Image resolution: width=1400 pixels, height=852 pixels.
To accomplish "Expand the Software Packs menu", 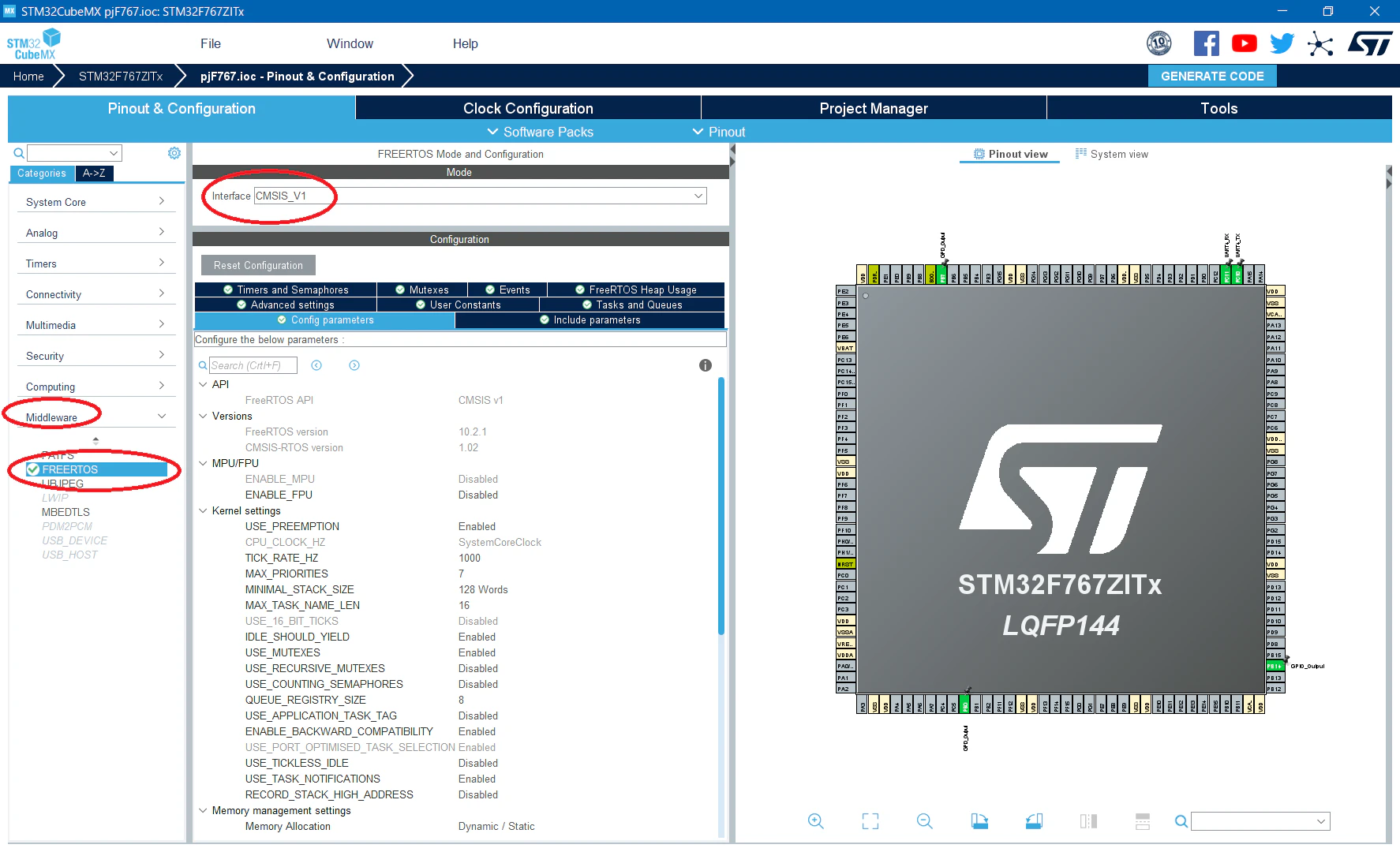I will [x=541, y=132].
